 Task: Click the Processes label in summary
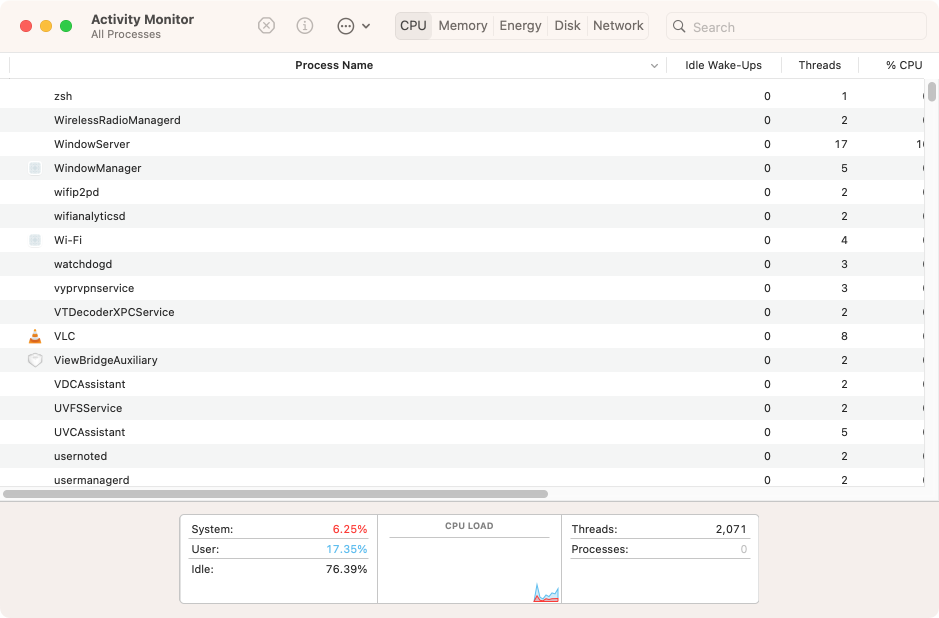(x=599, y=549)
